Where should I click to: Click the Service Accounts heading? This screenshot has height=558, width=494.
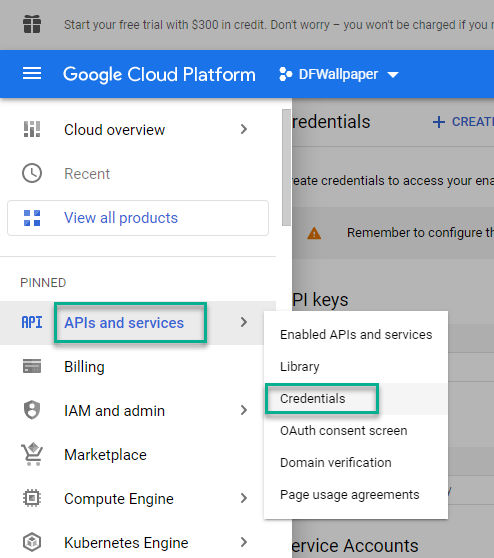pos(355,546)
